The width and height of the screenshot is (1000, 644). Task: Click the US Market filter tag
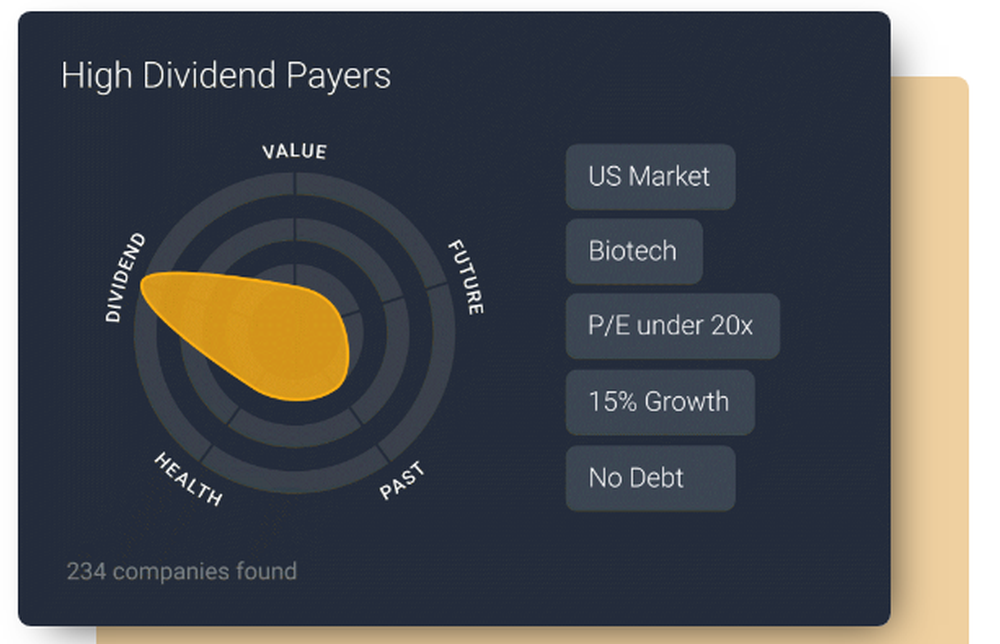[650, 177]
